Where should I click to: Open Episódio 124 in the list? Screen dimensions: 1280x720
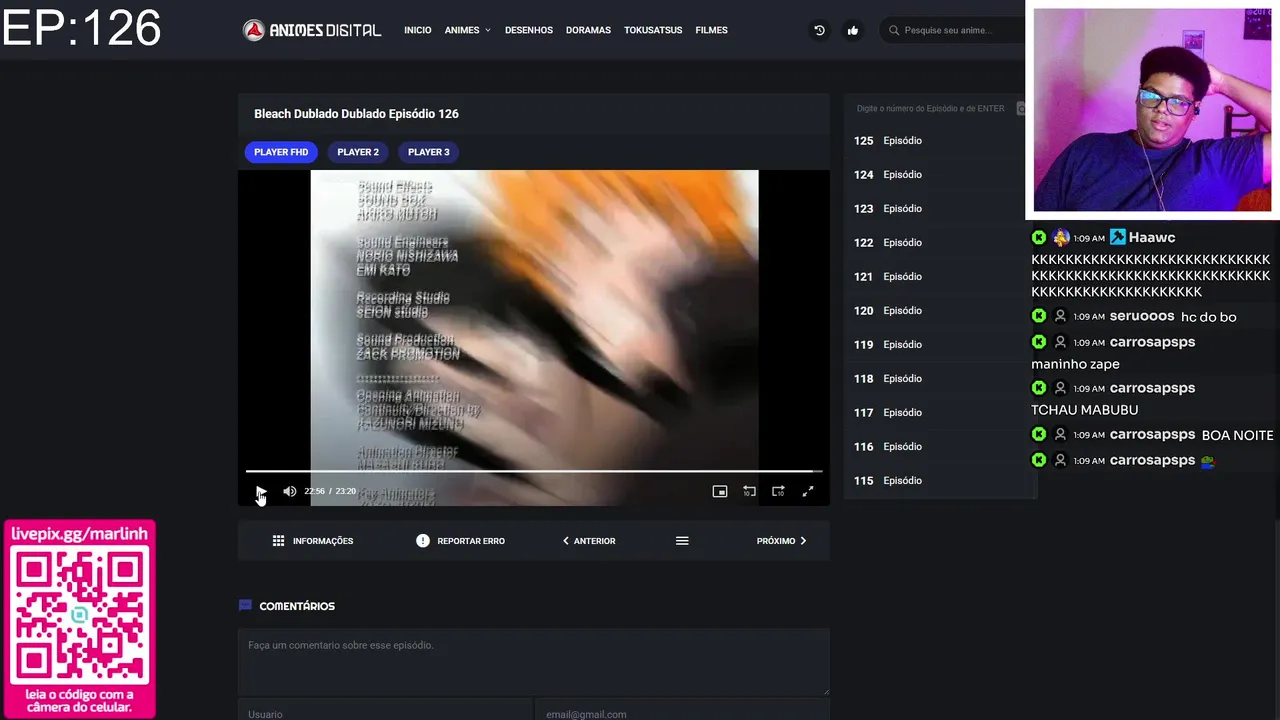tap(938, 175)
